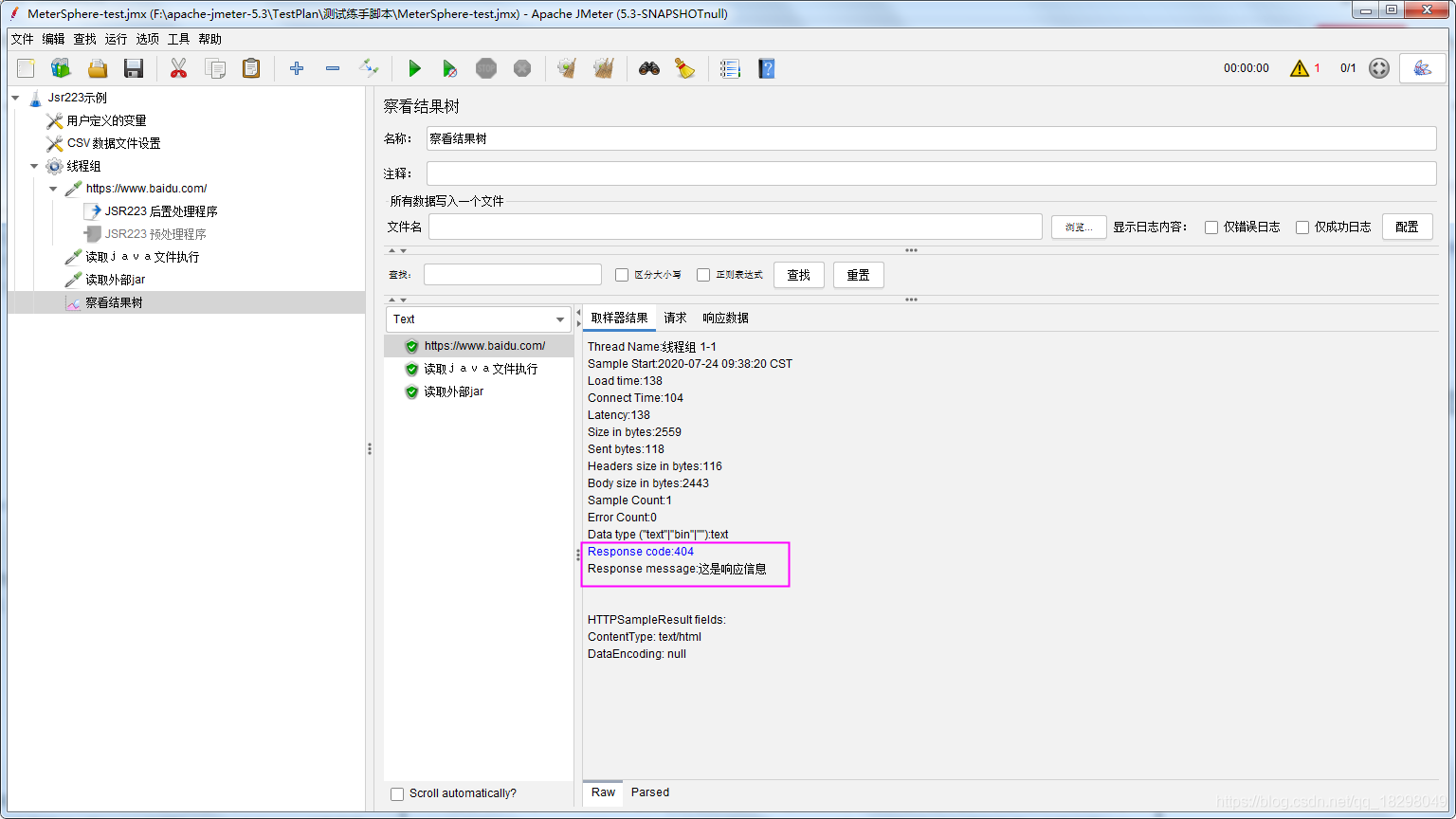Click the Open file folder icon
Screen dimensions: 1456x819
click(98, 68)
